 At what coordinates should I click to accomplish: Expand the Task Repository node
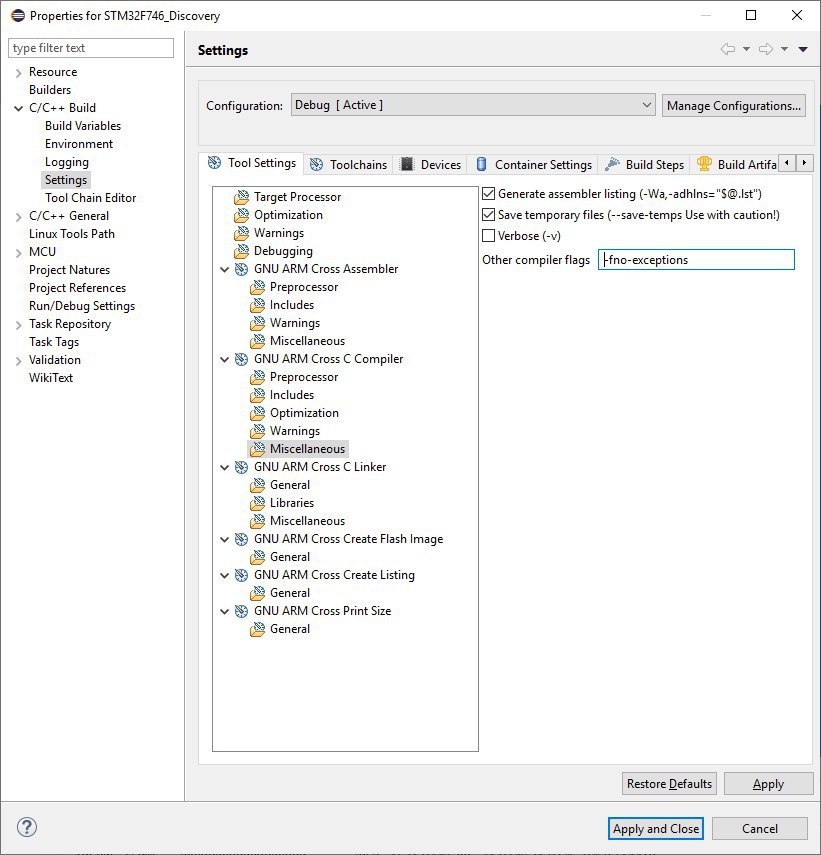pos(19,324)
